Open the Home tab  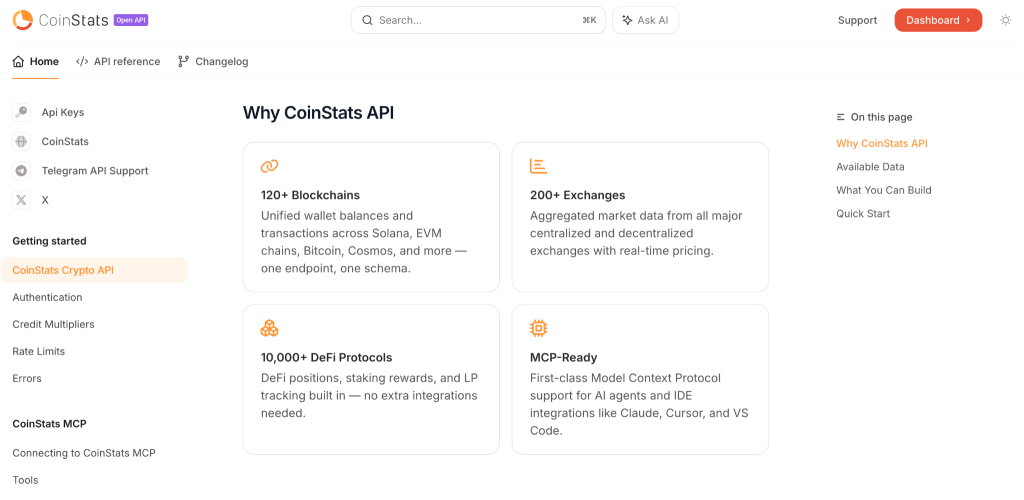[36, 61]
